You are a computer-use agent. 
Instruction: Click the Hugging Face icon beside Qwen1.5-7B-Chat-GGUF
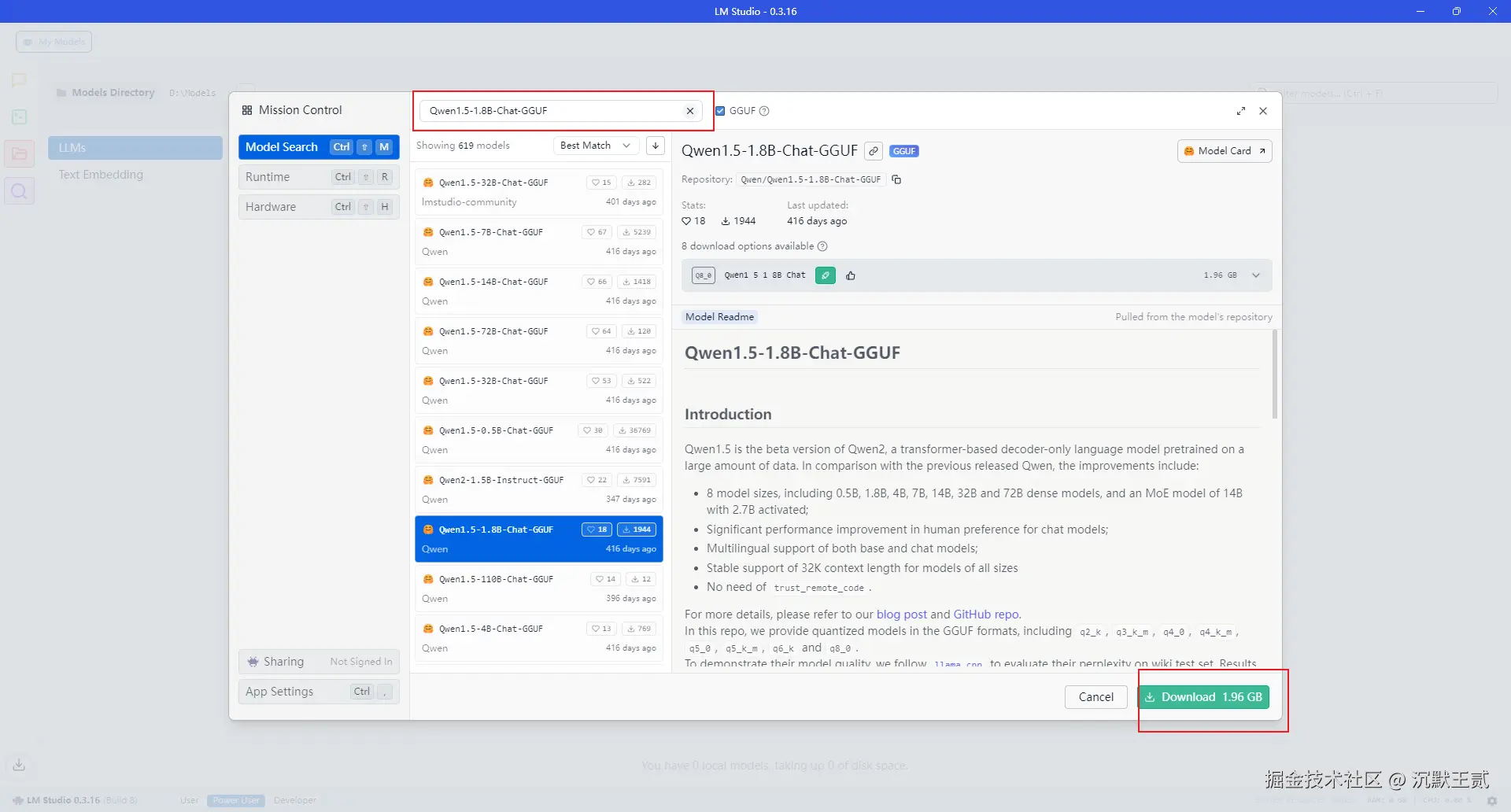point(428,232)
